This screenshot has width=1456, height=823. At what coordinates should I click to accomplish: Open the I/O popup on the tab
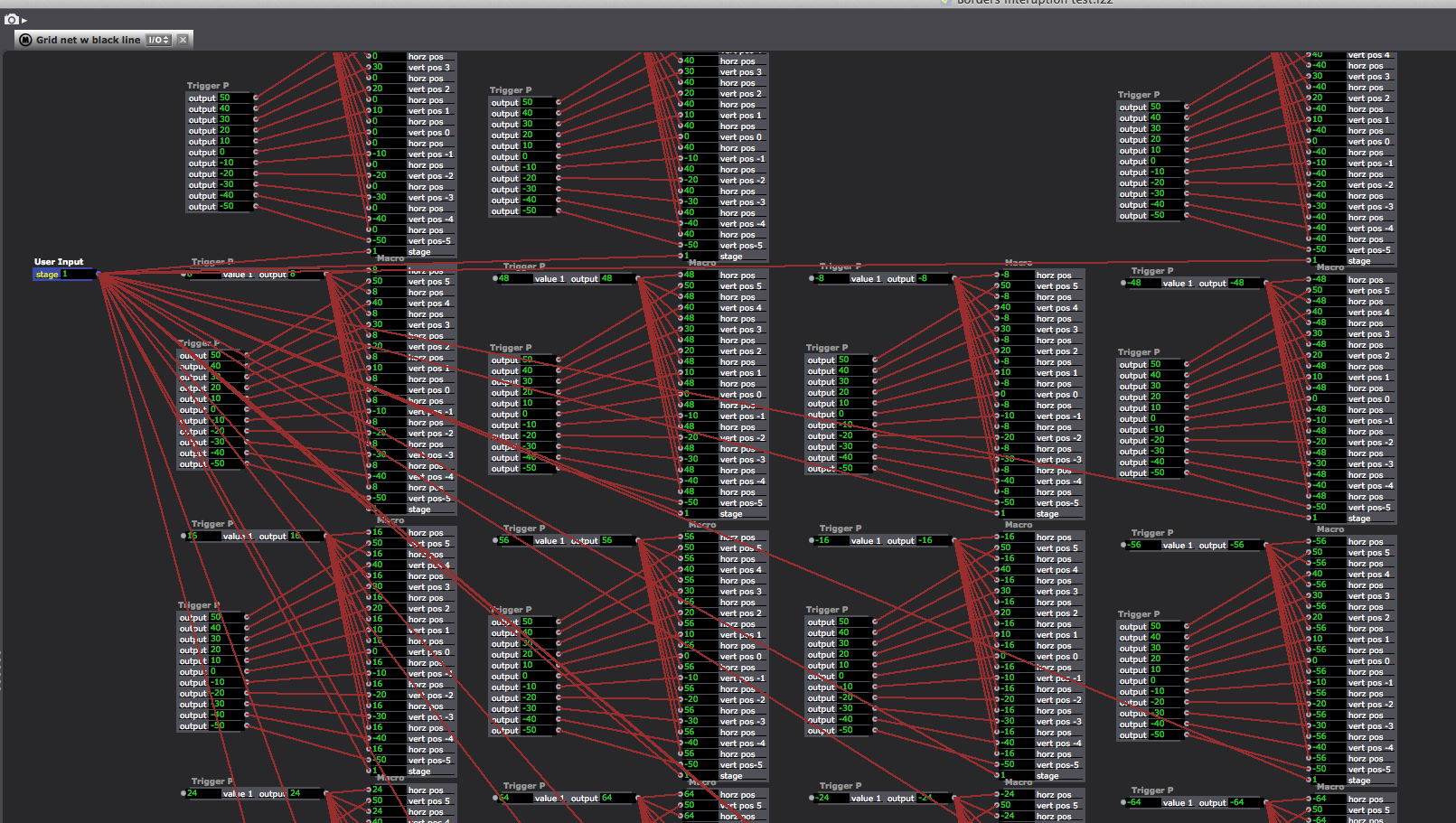pos(159,40)
